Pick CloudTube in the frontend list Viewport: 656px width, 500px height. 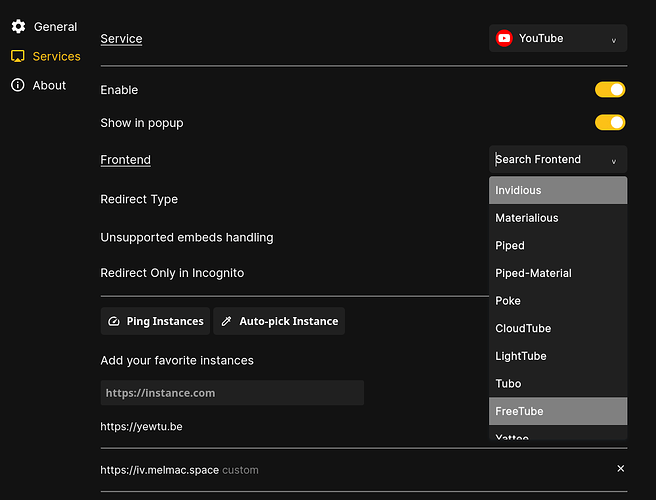pos(558,328)
